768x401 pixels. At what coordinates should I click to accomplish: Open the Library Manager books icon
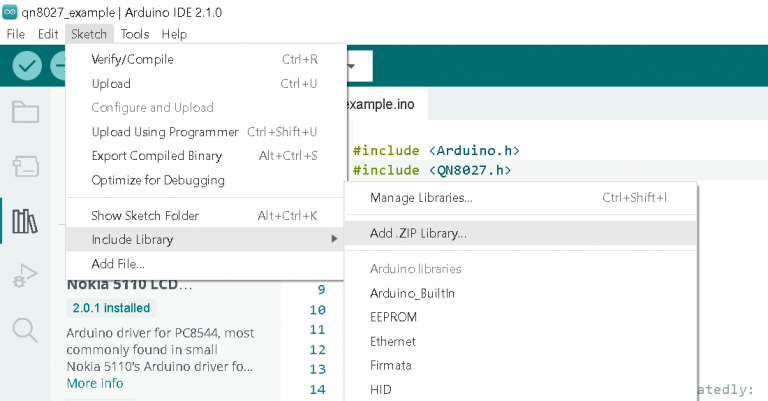click(24, 221)
